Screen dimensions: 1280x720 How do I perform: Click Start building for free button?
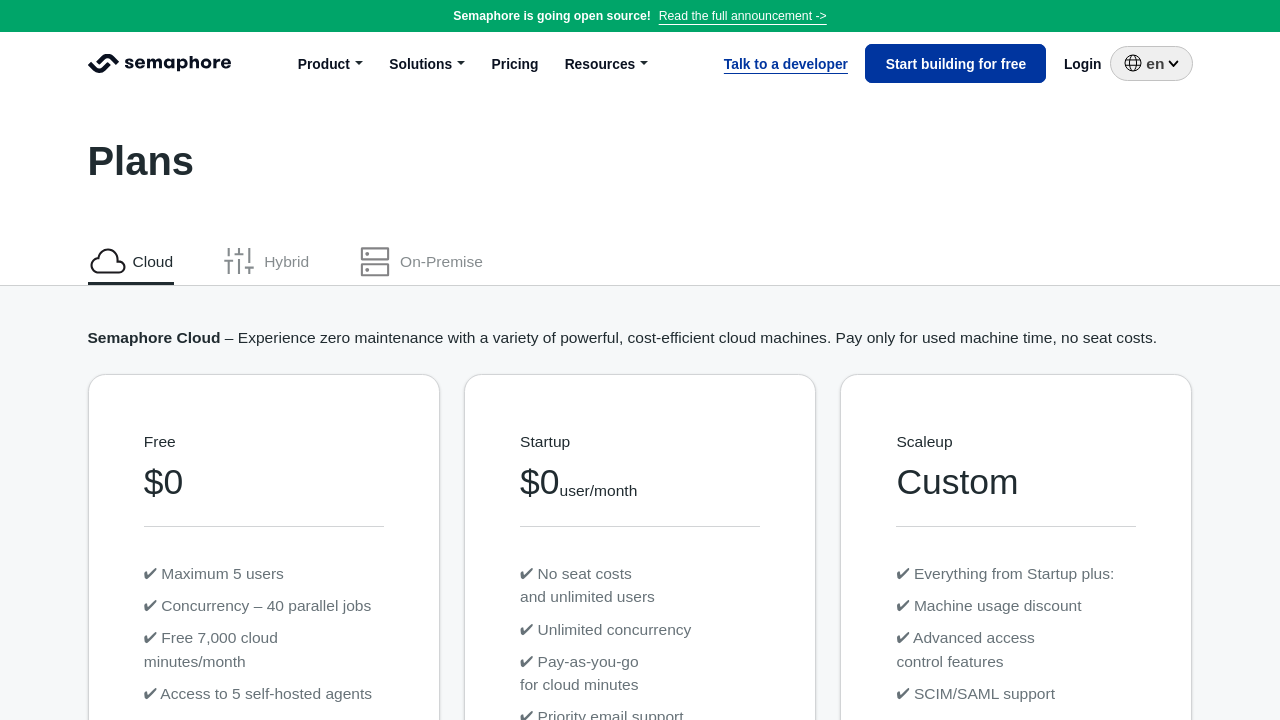(955, 64)
